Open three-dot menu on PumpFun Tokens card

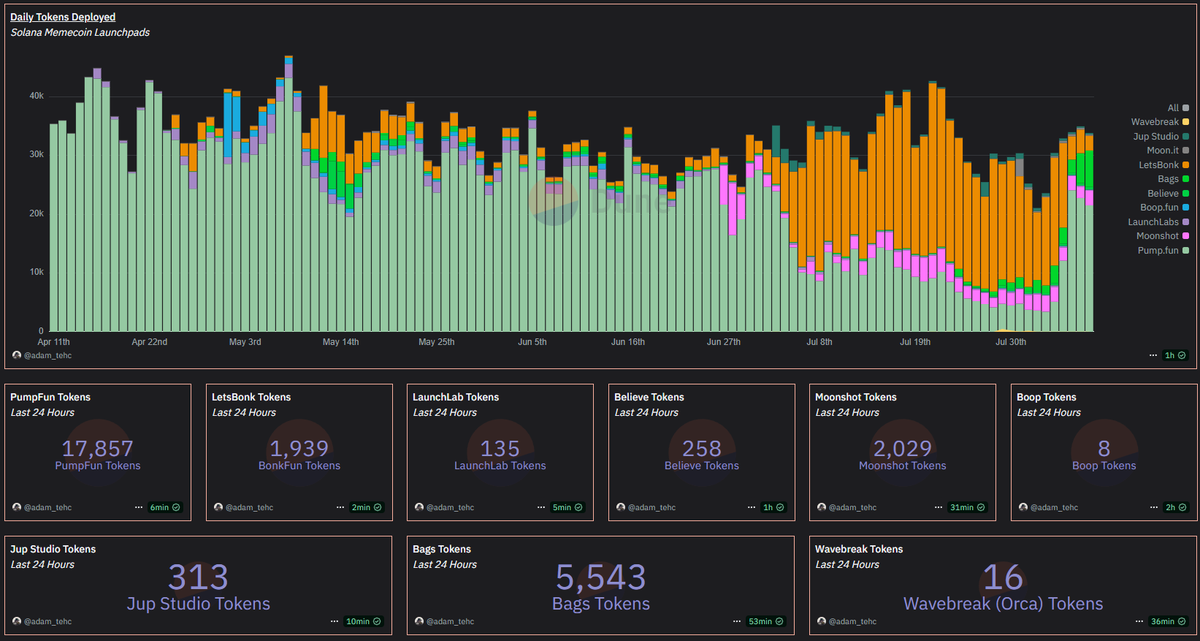[138, 507]
